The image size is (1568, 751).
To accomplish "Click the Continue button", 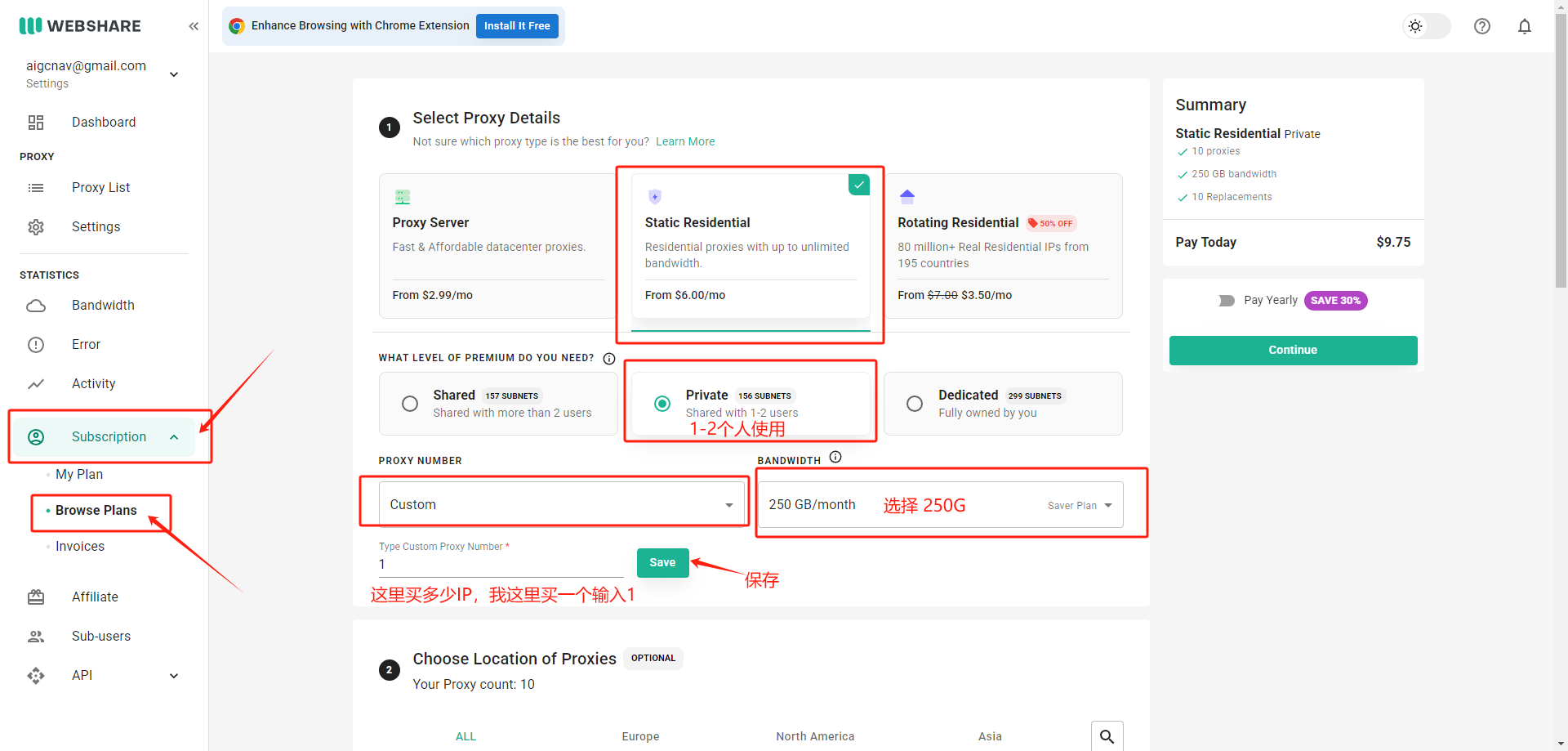I will click(1293, 351).
